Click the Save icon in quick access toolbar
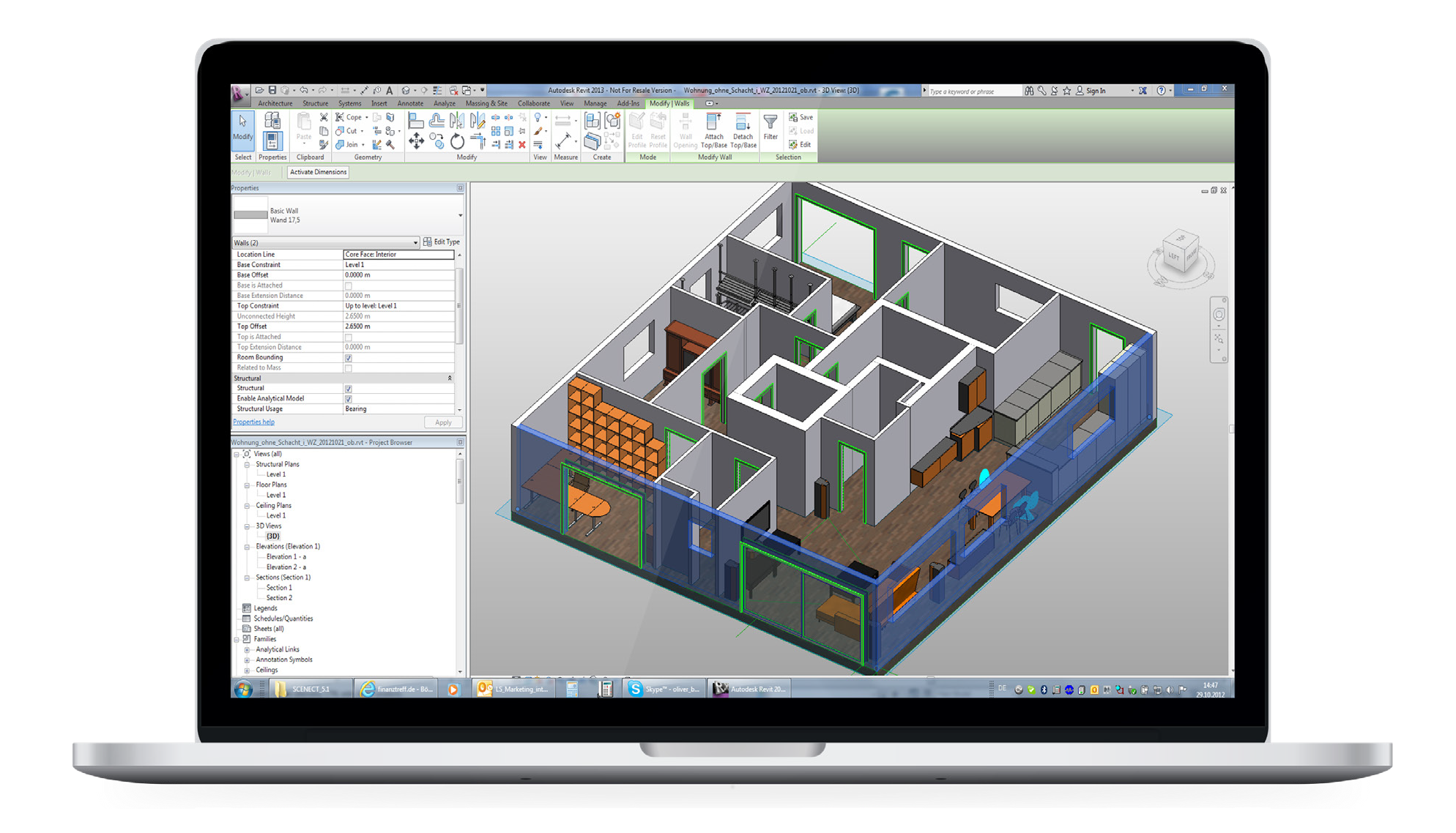The height and width of the screenshot is (833, 1456). [x=272, y=91]
